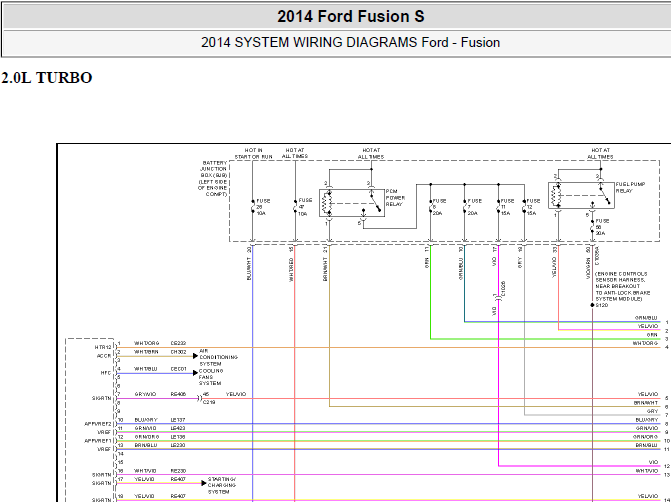Screen dimensions: 671x502
Task: Click the Engine Controls Sensor Harness note
Action: coord(628,285)
